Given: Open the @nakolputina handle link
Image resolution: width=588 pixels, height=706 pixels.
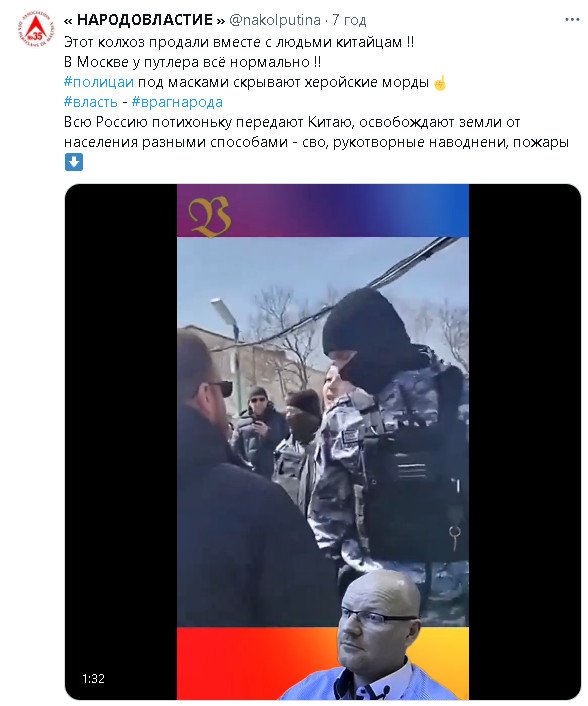Looking at the screenshot, I should (275, 20).
